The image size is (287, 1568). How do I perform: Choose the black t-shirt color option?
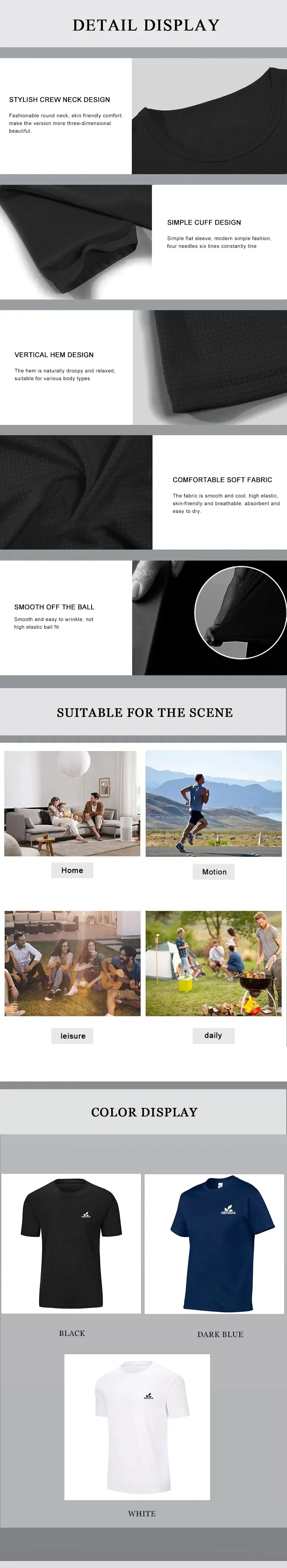71,1244
